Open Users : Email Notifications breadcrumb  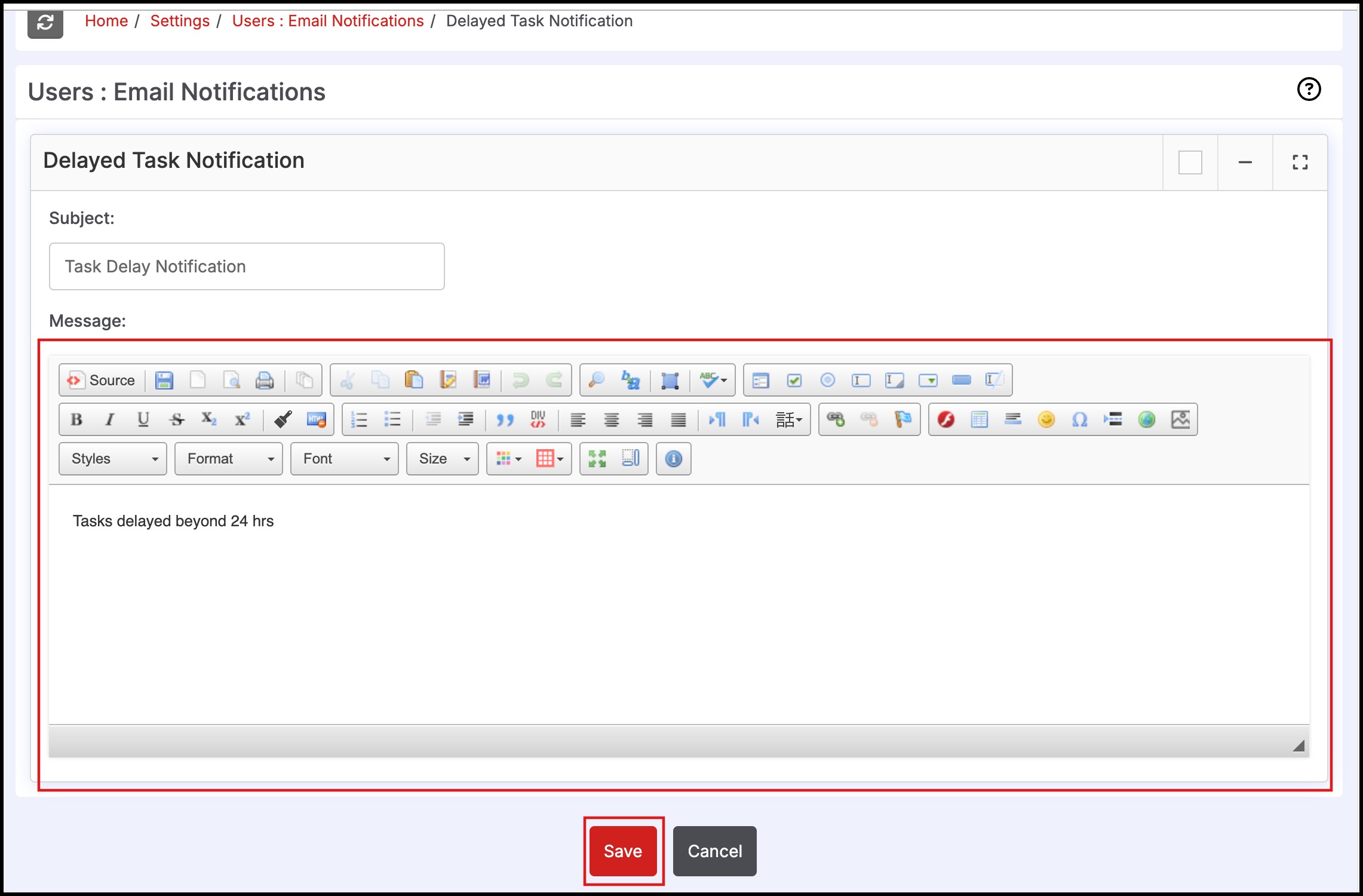tap(328, 21)
